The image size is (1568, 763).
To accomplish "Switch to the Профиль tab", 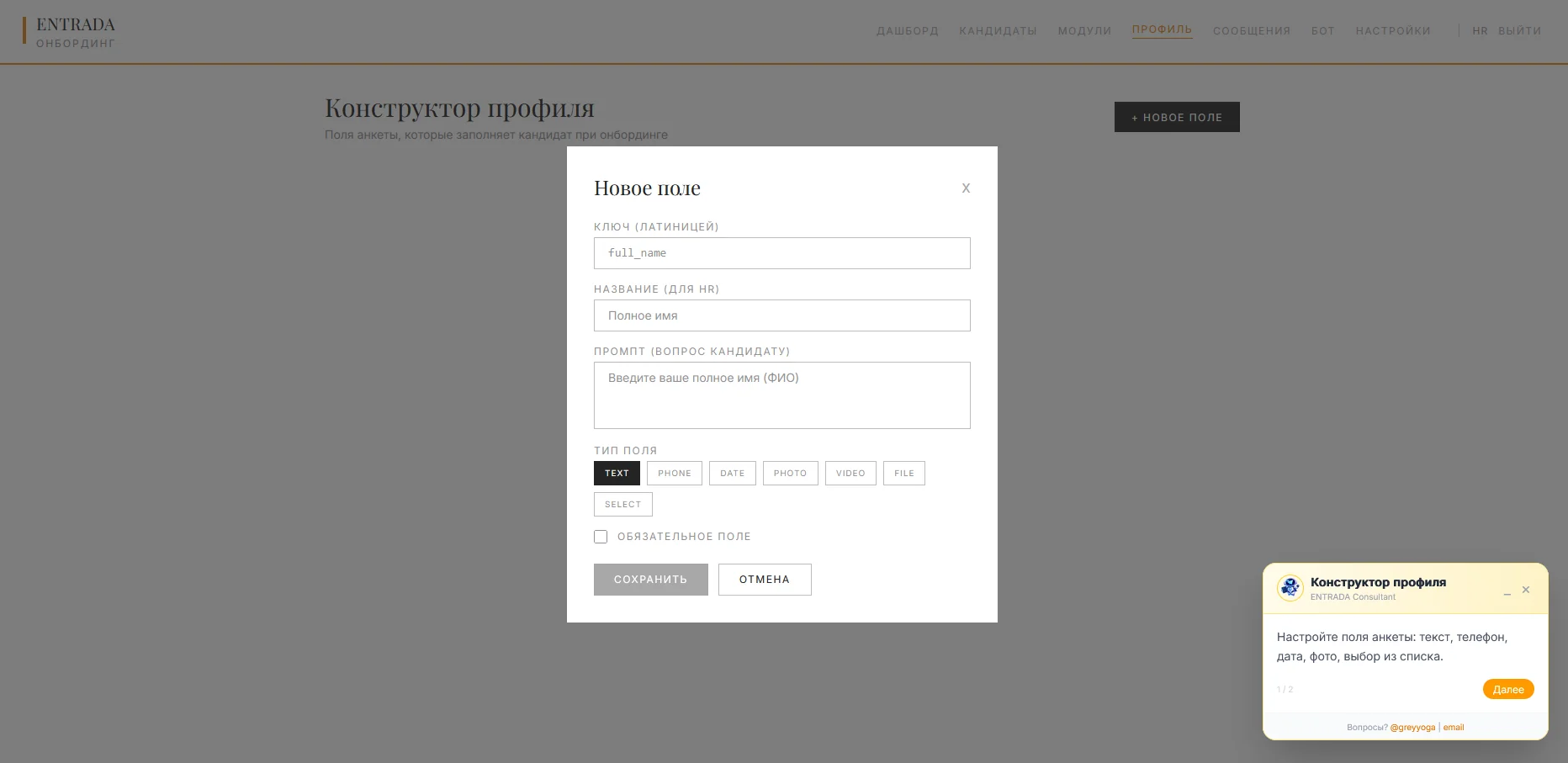I will 1162,29.
